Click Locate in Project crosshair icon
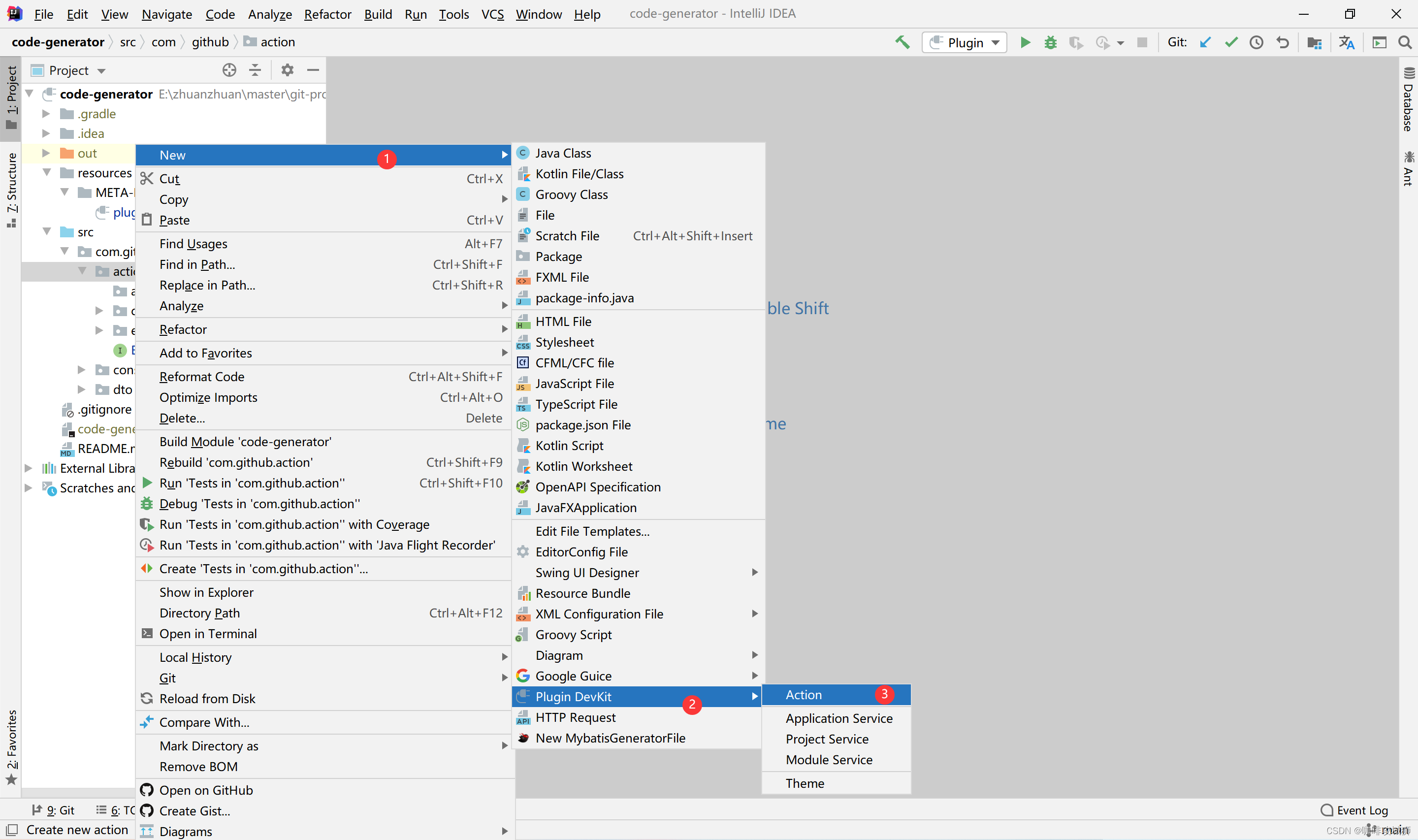Screen dimensions: 1418x840 coord(229,70)
